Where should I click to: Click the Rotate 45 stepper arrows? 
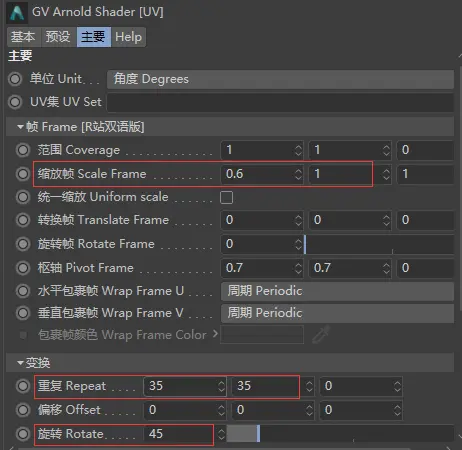coord(221,434)
